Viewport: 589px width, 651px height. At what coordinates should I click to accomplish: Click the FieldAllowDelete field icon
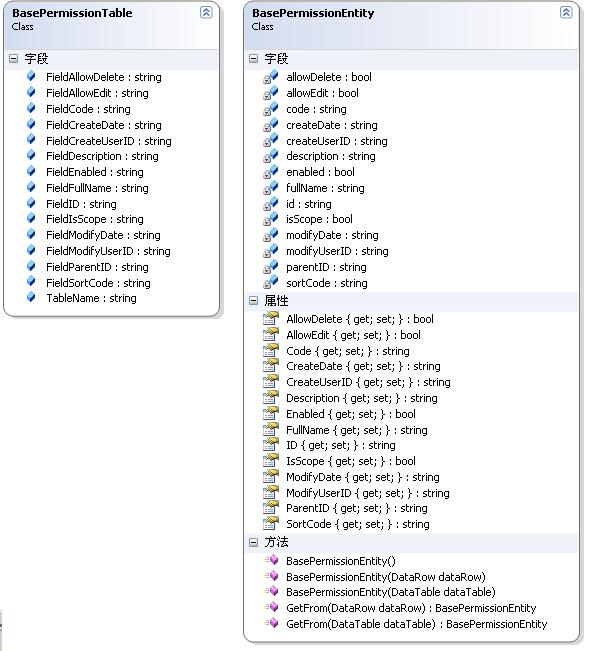[31, 76]
